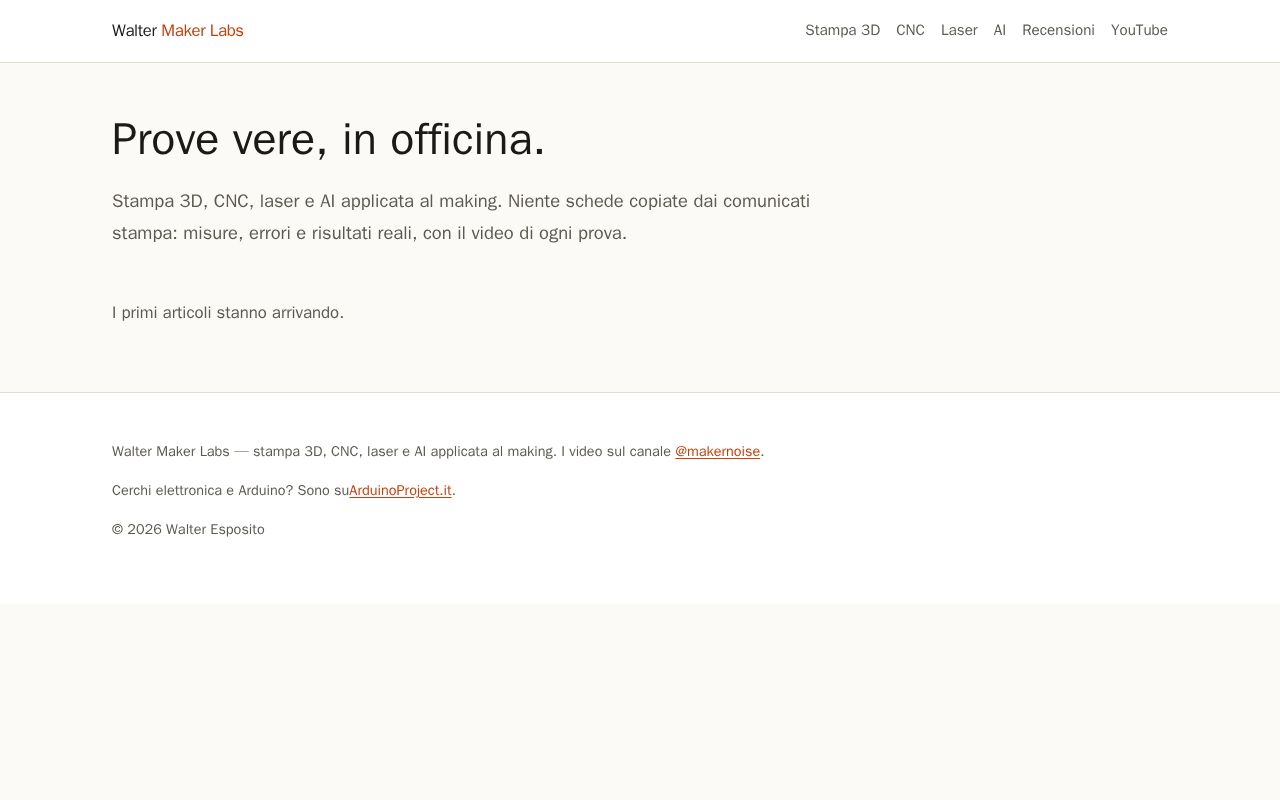Open the YouTube navigation link

coord(1139,30)
